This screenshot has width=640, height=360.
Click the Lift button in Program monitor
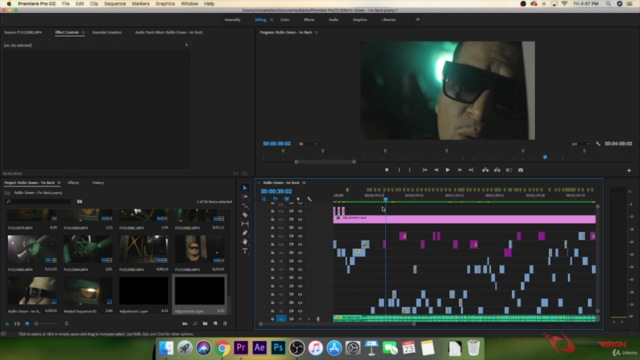(x=485, y=170)
